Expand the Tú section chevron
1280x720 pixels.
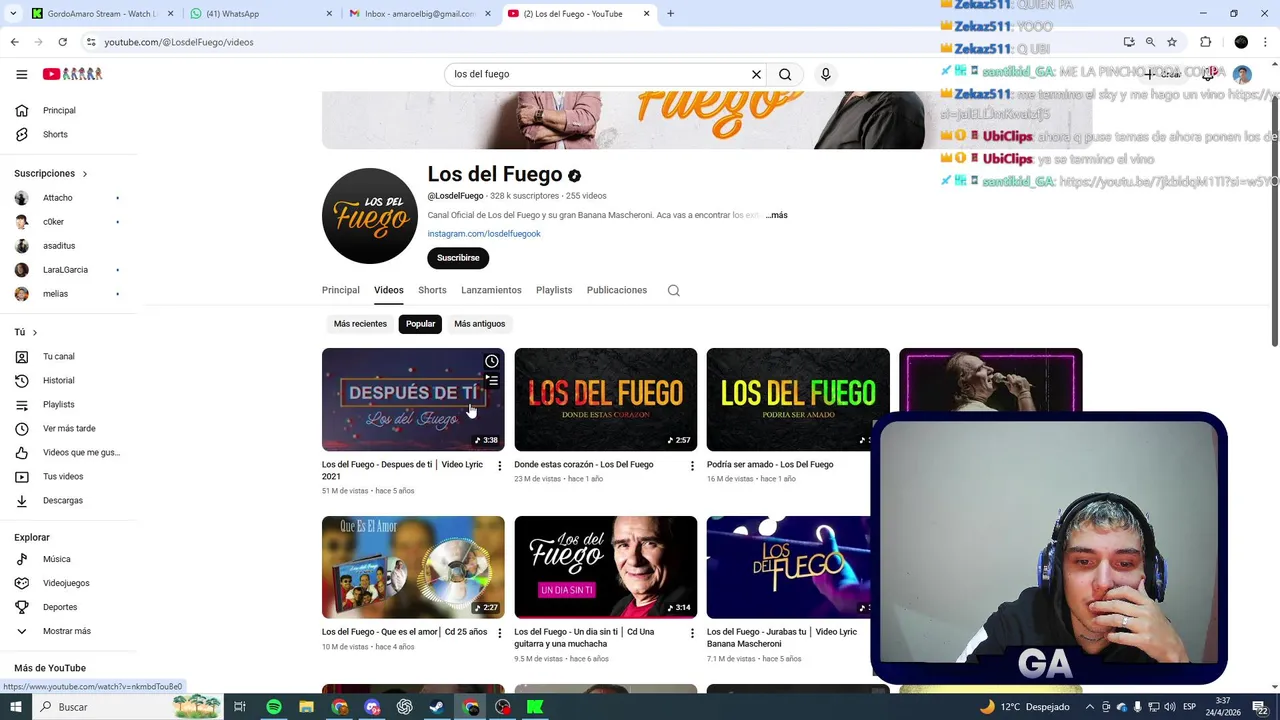pyautogui.click(x=34, y=332)
